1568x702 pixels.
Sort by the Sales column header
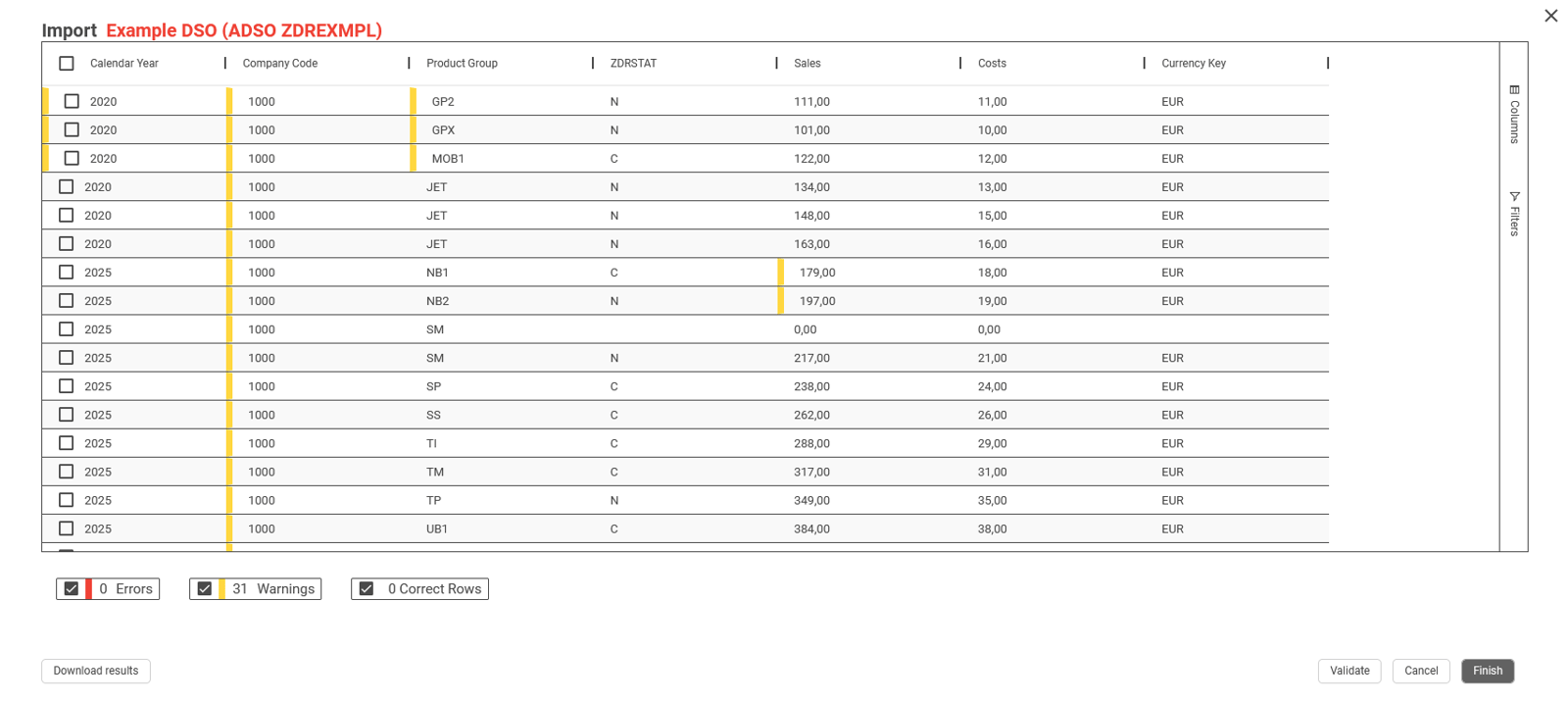[808, 64]
